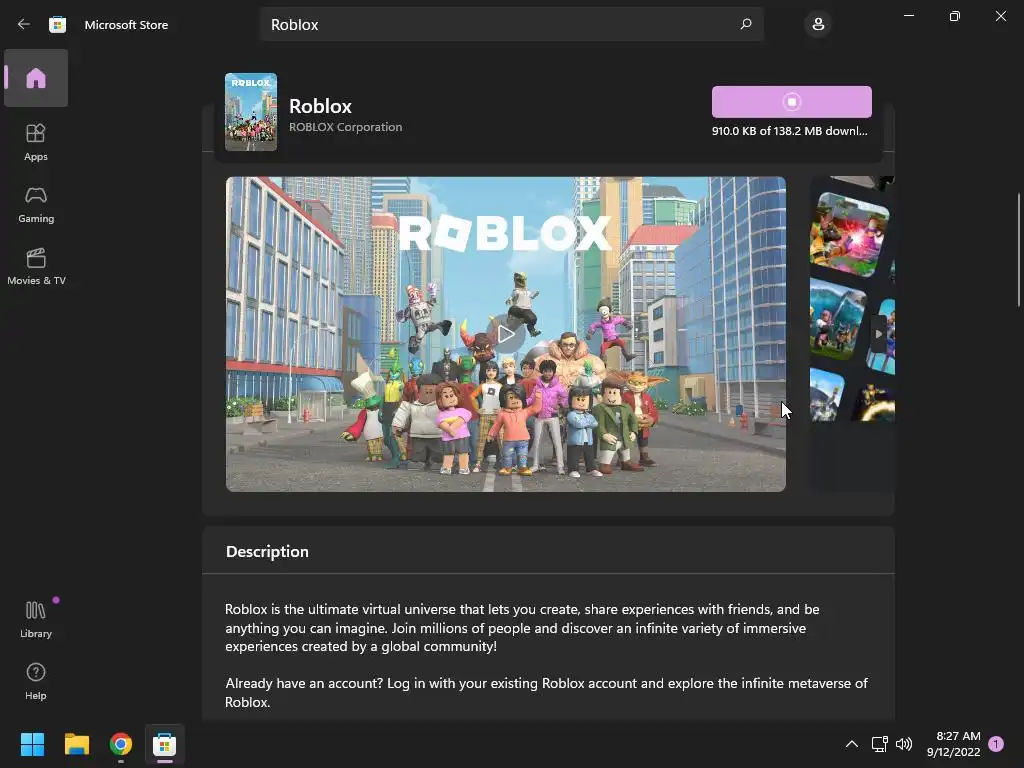Open the user account profile icon
The height and width of the screenshot is (768, 1024).
818,24
